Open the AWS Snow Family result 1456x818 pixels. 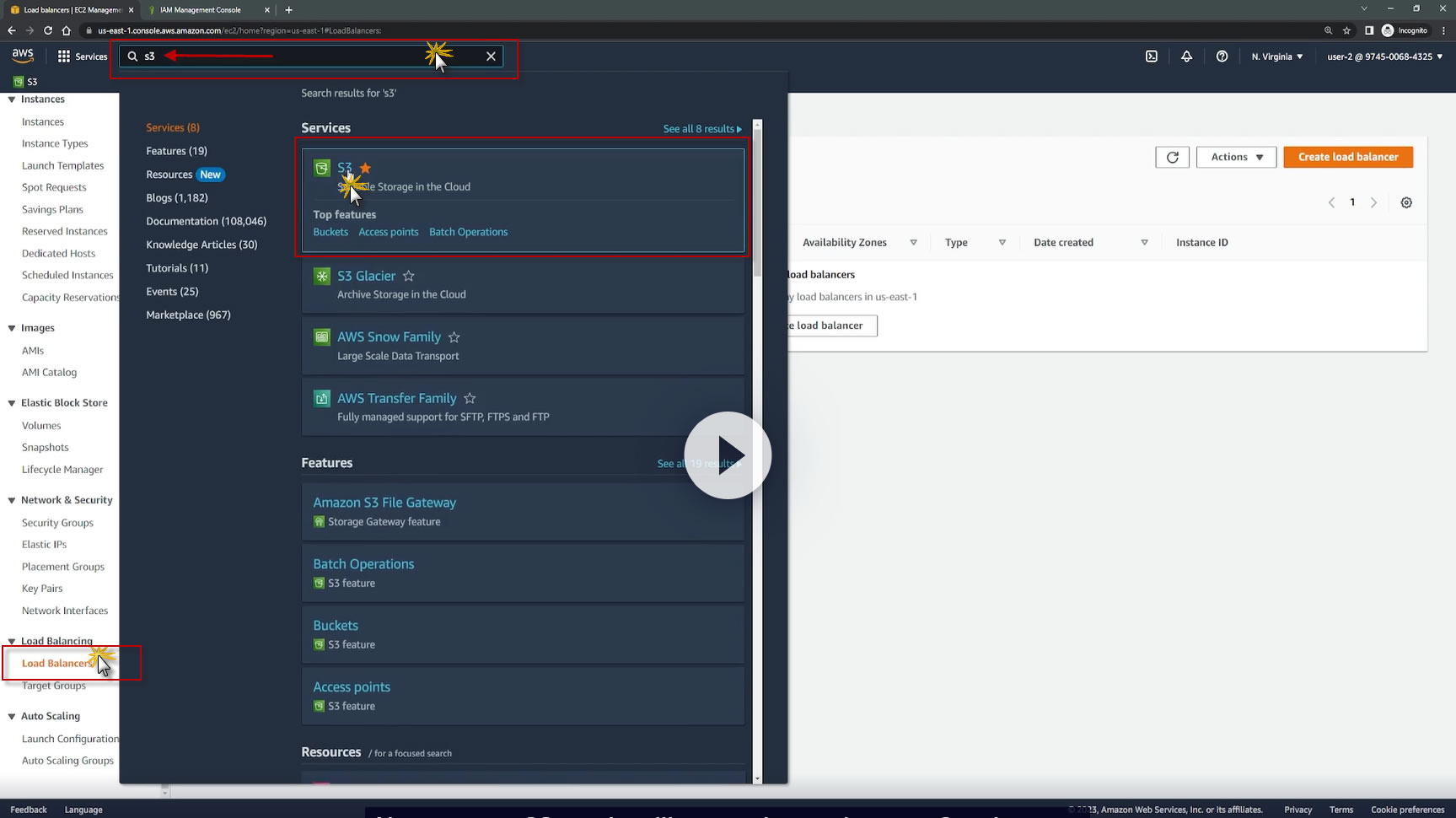tap(389, 337)
